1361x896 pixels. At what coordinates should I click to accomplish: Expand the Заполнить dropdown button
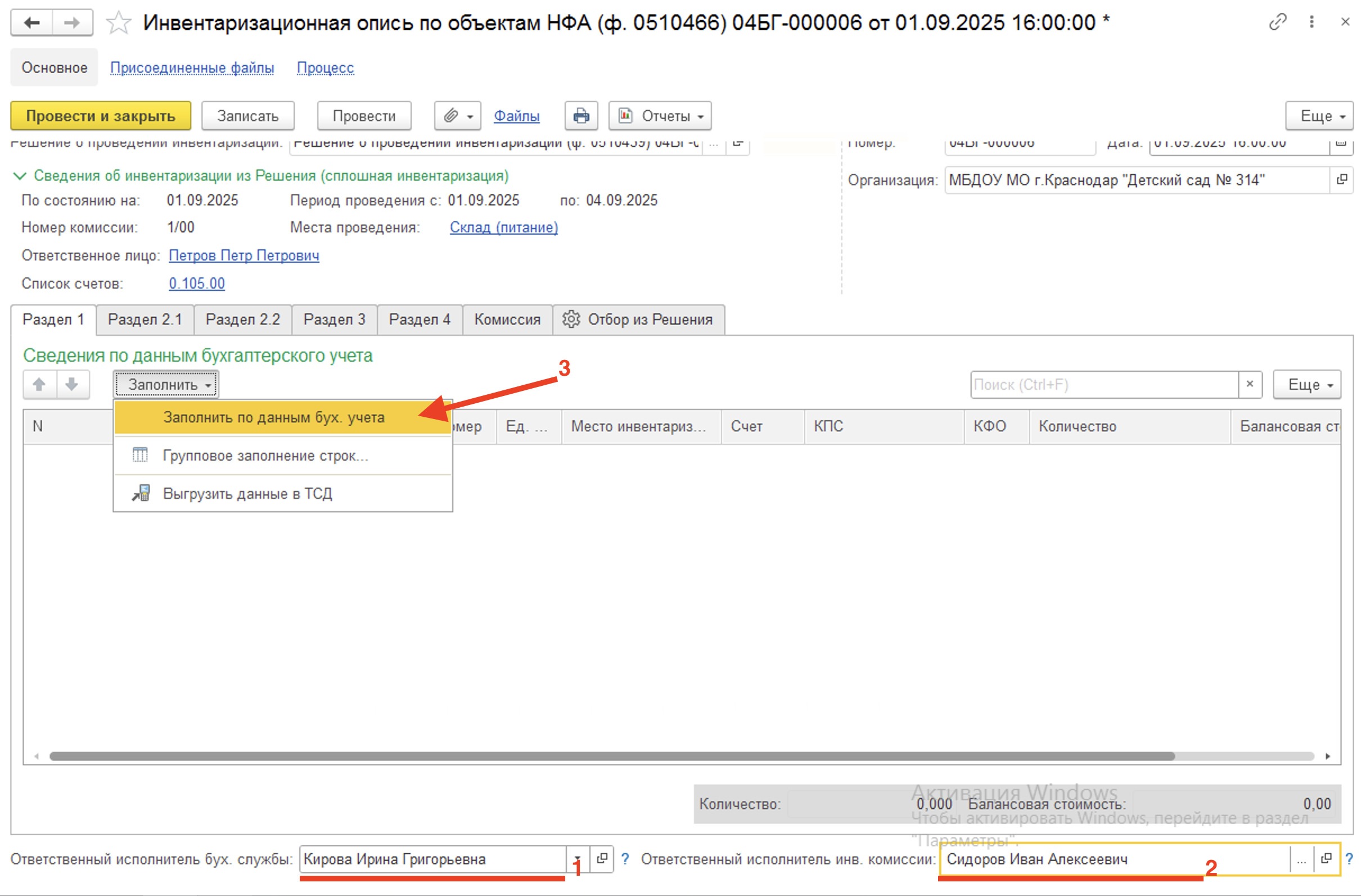(166, 384)
